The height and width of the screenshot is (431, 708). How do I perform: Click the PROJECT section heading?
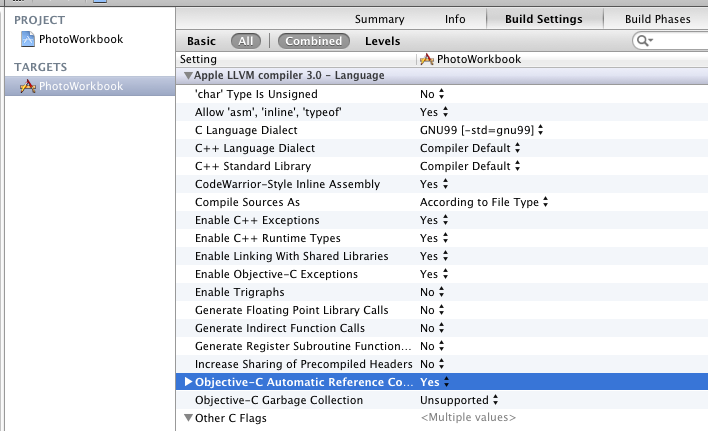39,20
